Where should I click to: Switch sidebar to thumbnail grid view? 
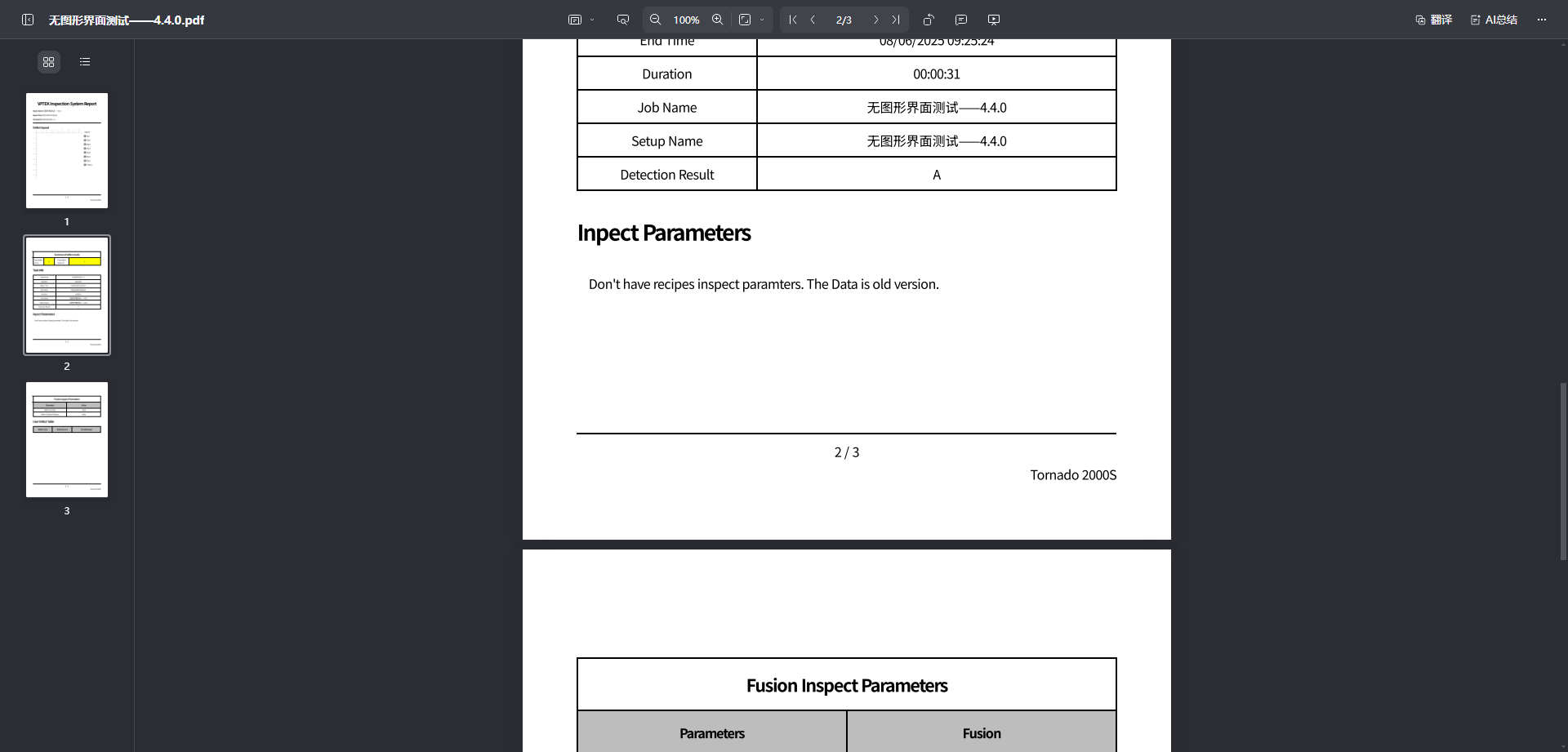(x=49, y=62)
